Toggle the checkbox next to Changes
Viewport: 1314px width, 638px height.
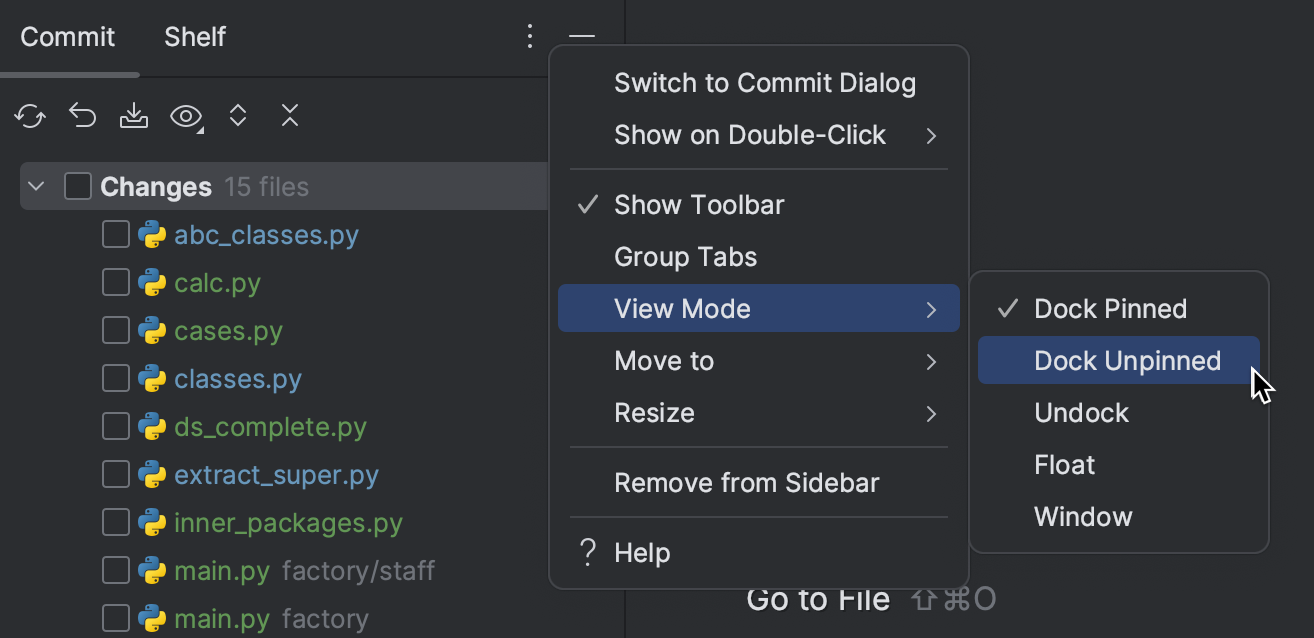click(77, 185)
